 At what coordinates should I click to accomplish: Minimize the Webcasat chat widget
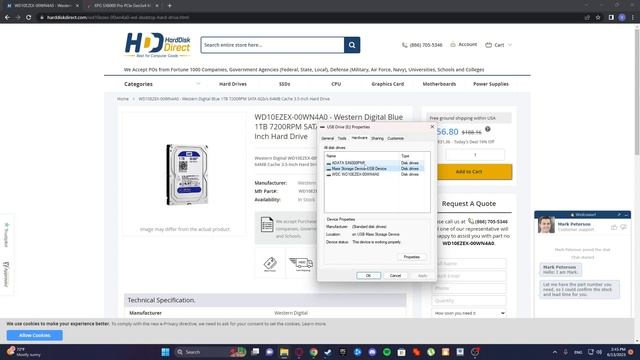[x=627, y=215]
